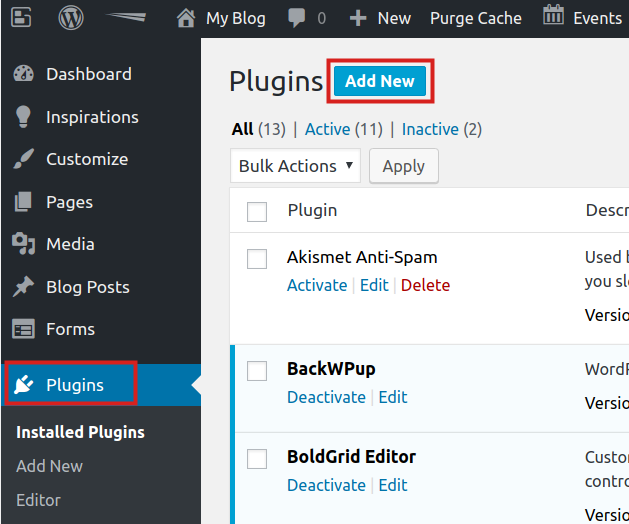Click the Media library icon
629x524 pixels.
click(x=24, y=244)
